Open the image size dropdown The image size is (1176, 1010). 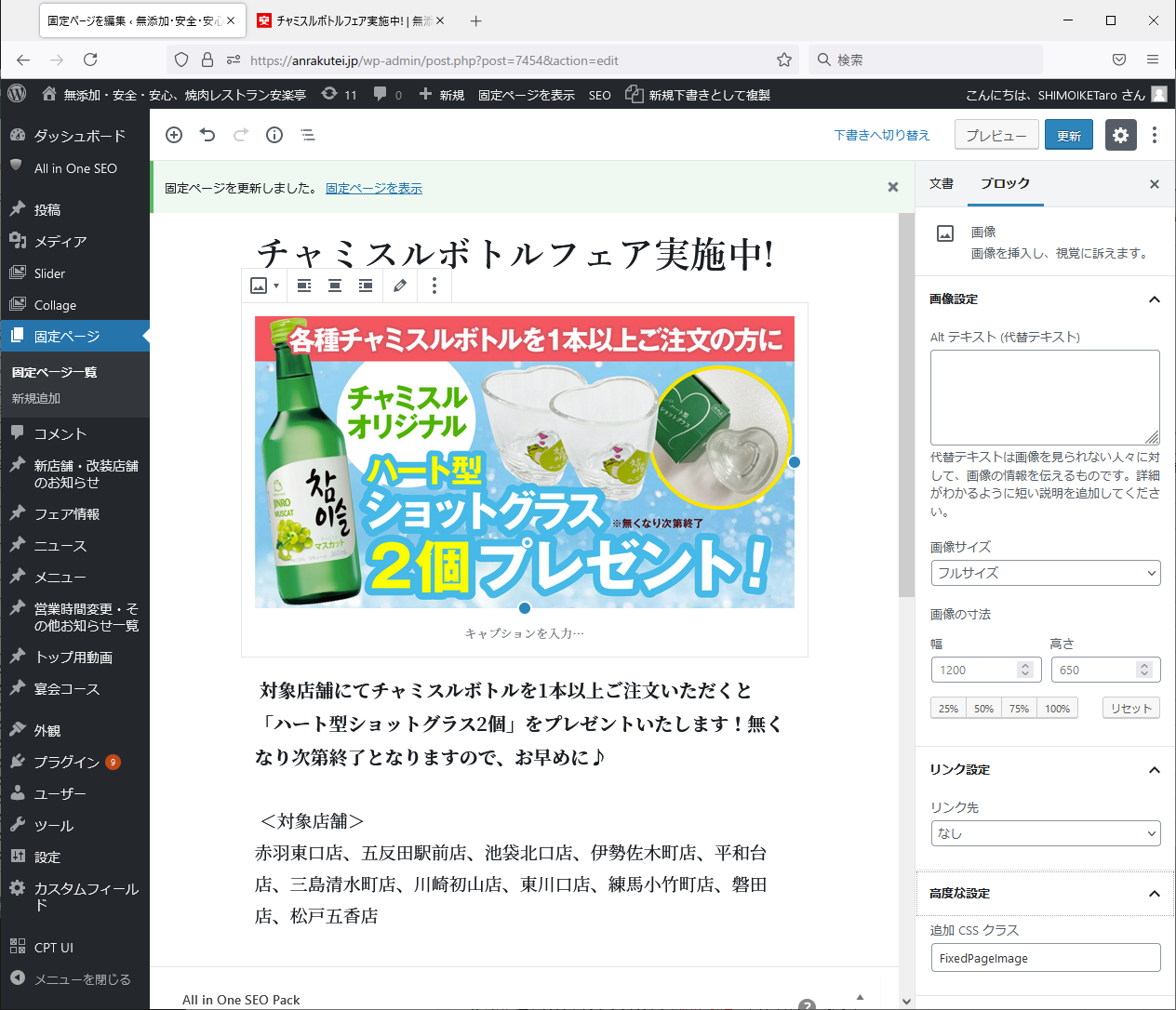click(x=1045, y=573)
